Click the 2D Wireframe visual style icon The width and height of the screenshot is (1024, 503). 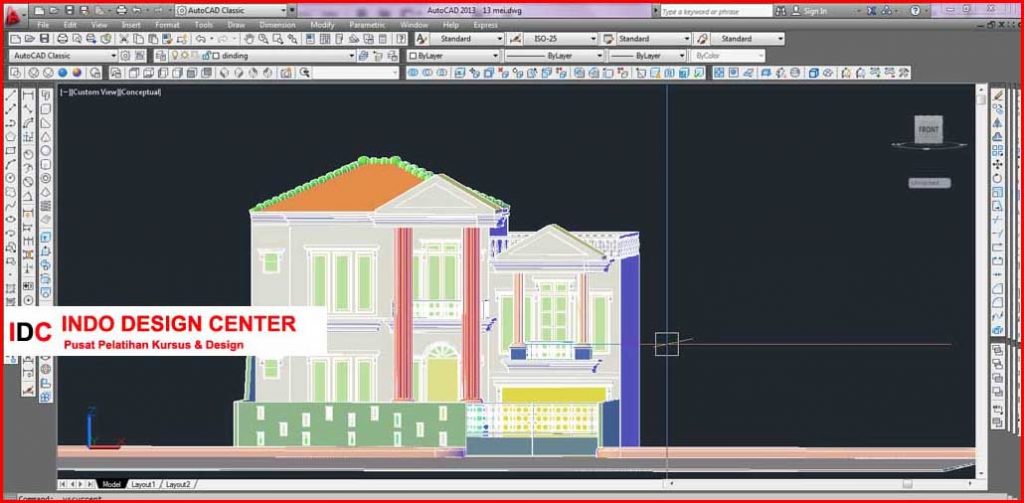point(16,73)
